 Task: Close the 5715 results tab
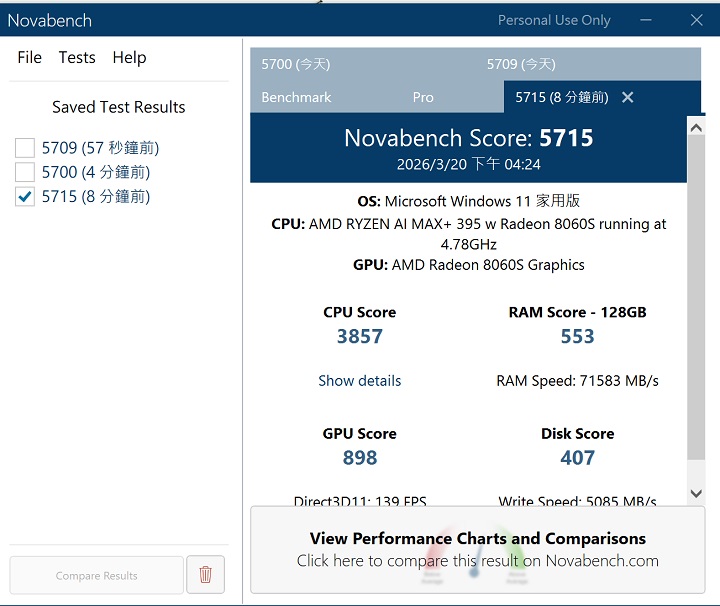[628, 97]
